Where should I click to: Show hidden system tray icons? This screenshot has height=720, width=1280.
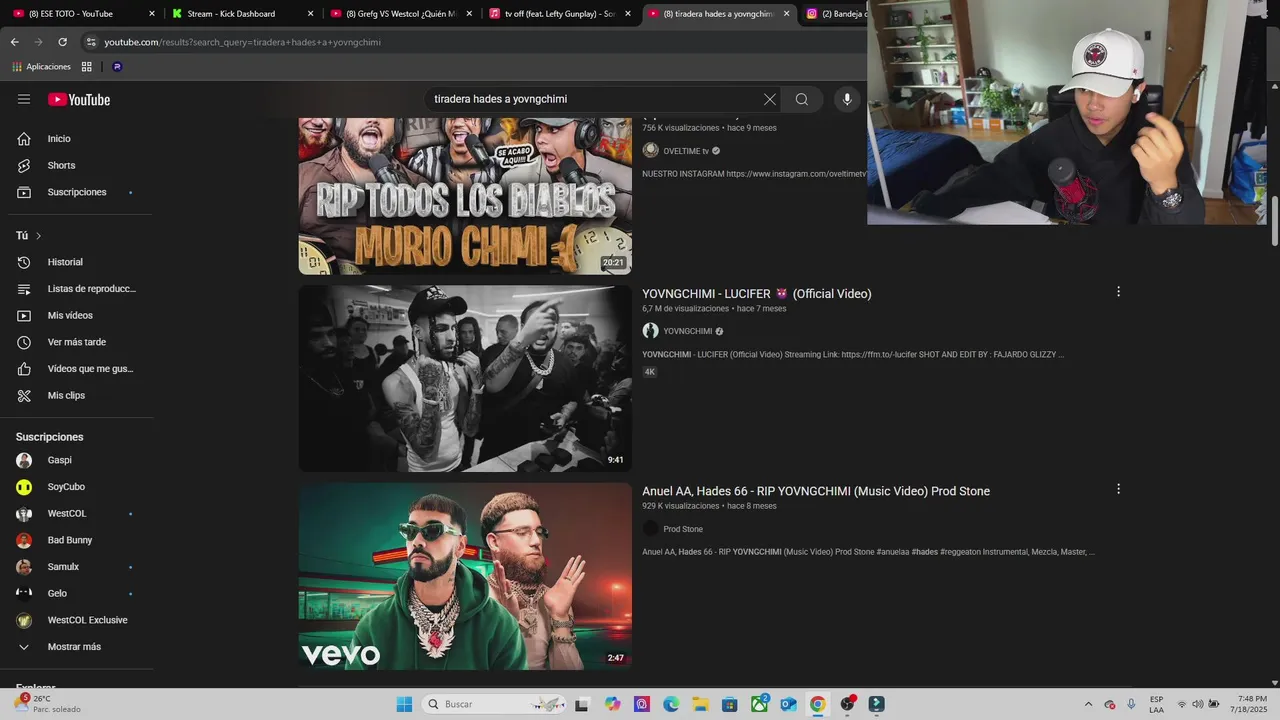1088,704
